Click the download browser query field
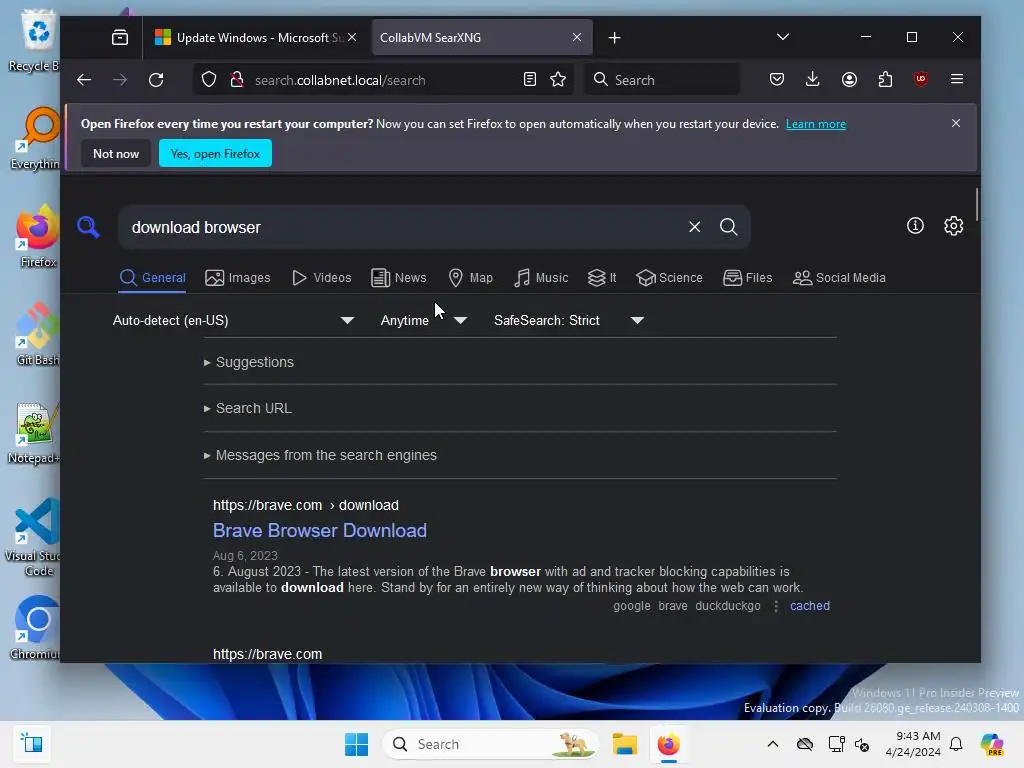Screen dimensions: 1024x768 (405, 227)
